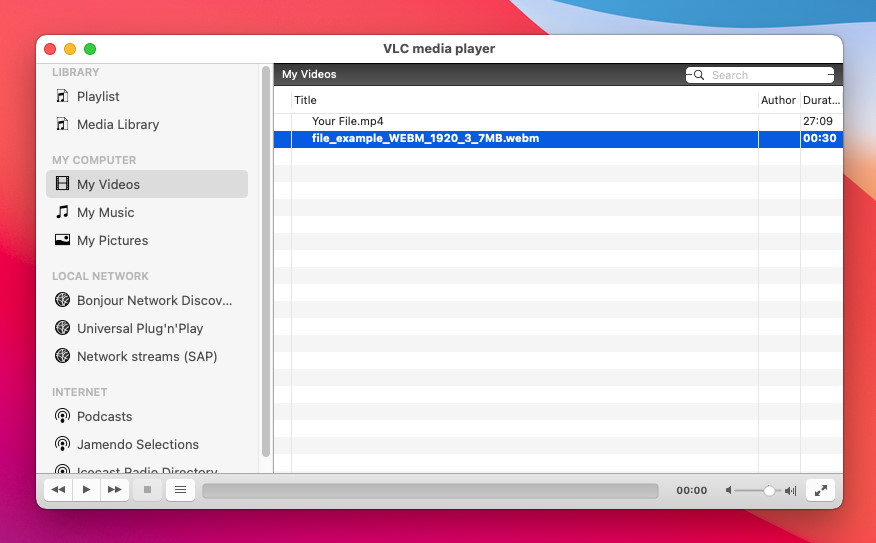Toggle the playlist view button

pyautogui.click(x=180, y=490)
